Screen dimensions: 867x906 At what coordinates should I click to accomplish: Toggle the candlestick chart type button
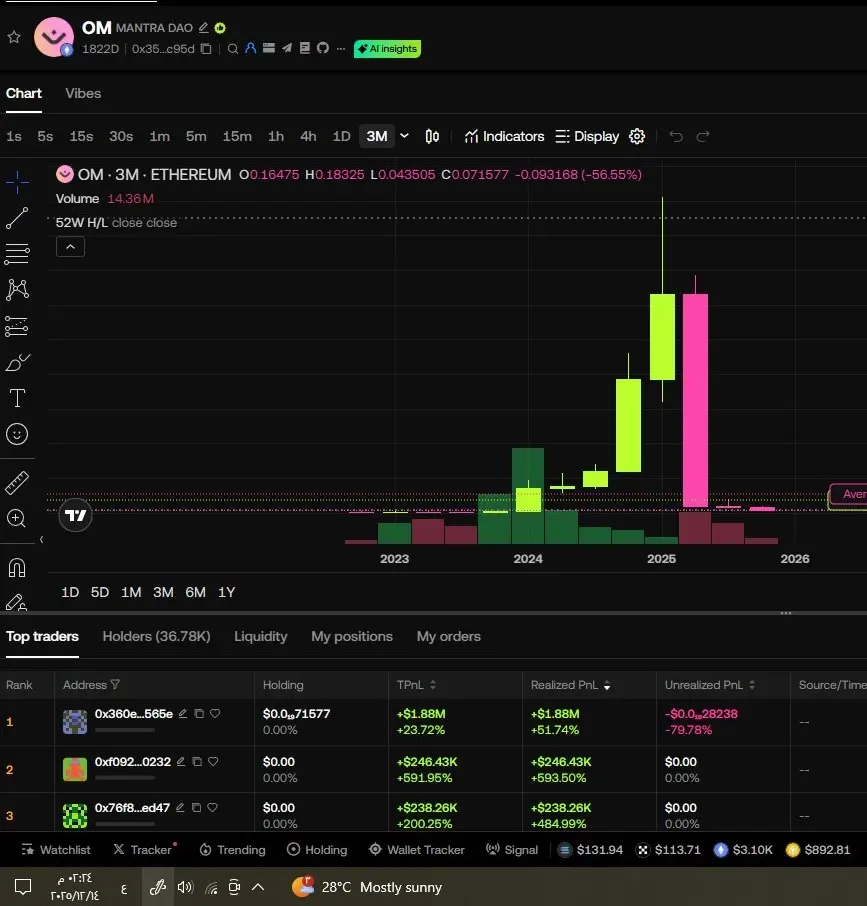pyautogui.click(x=432, y=136)
